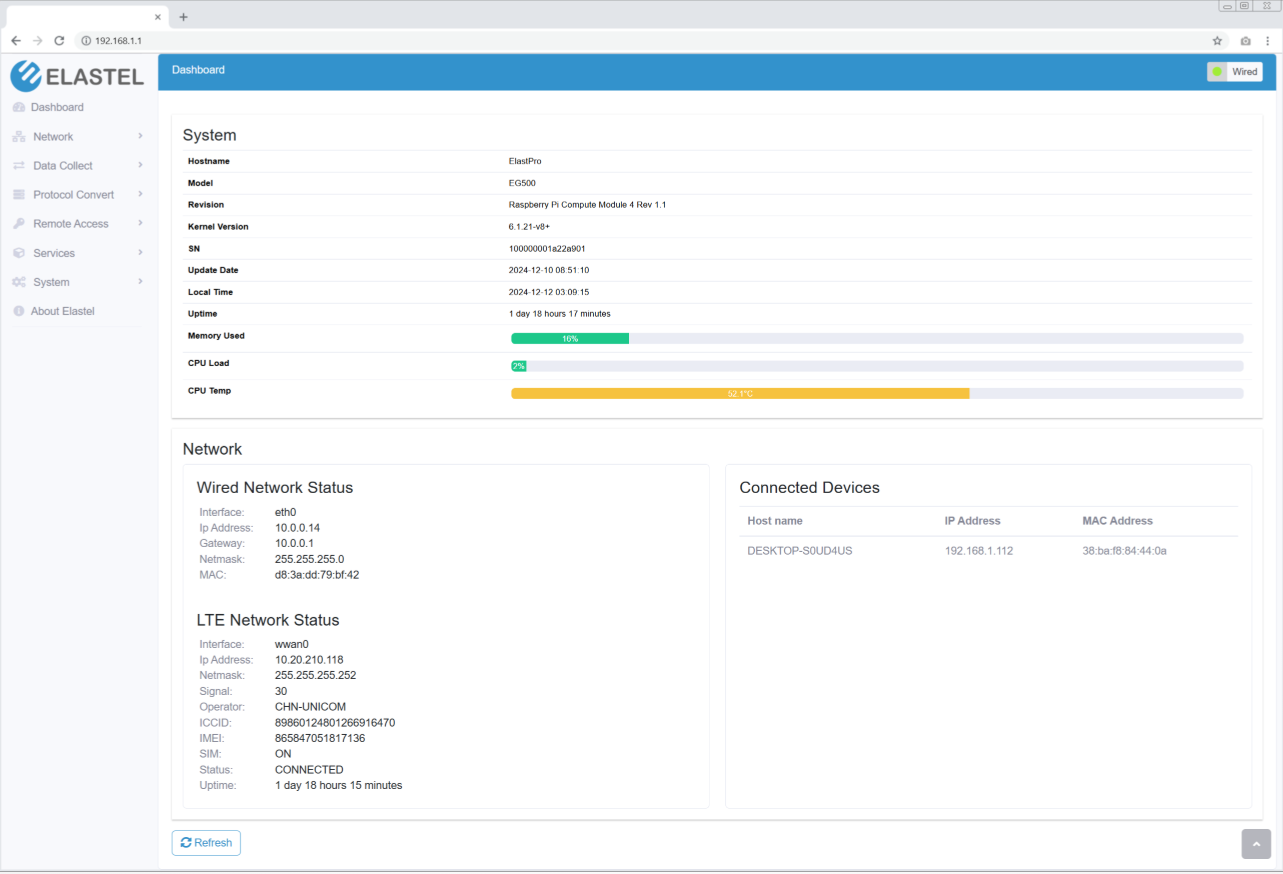Click the LTE status CONNECTED

coord(309,770)
